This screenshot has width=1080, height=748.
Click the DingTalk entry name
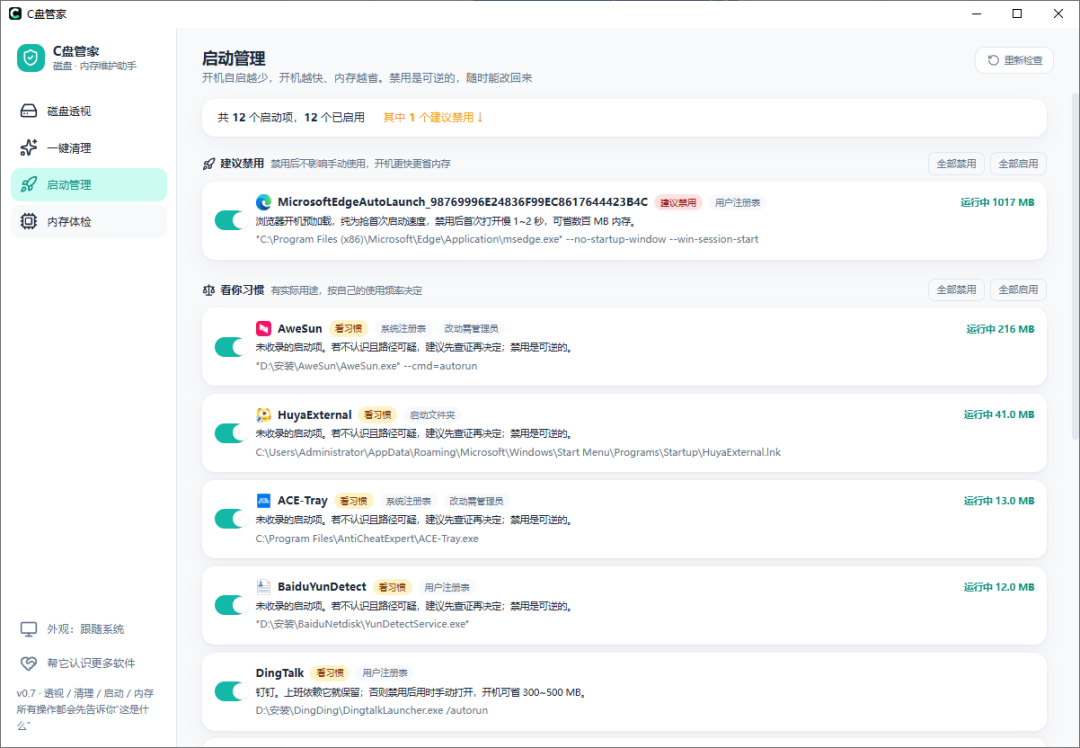(x=280, y=673)
